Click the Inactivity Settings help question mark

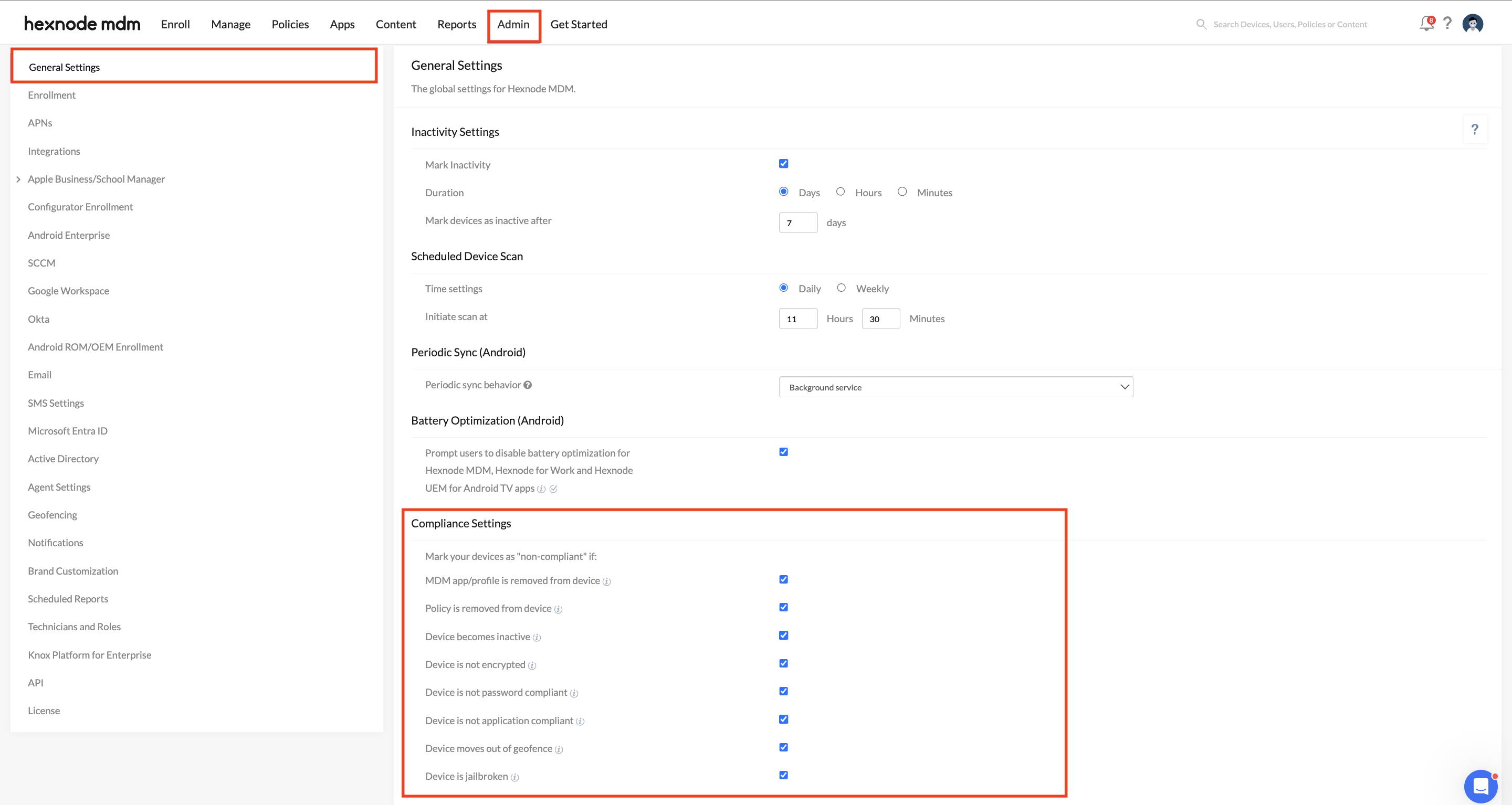point(1474,129)
